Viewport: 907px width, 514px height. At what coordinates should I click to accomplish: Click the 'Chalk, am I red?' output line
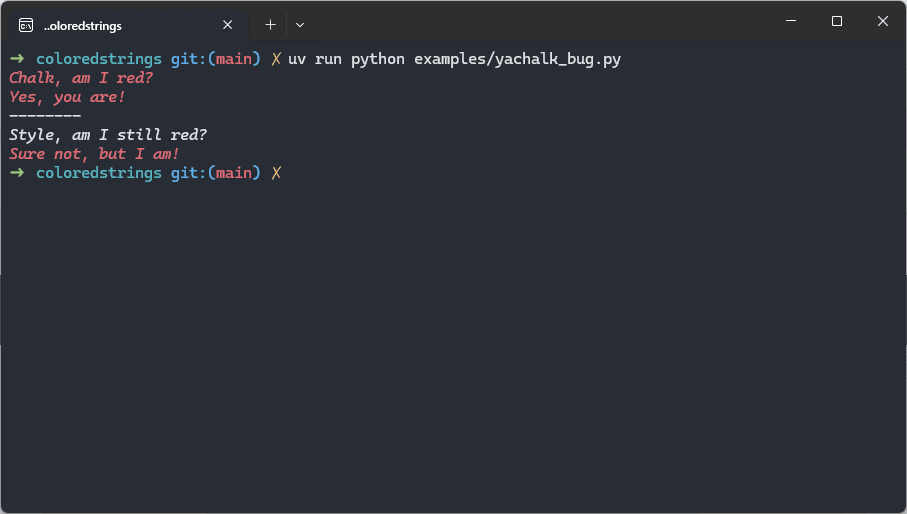point(81,78)
